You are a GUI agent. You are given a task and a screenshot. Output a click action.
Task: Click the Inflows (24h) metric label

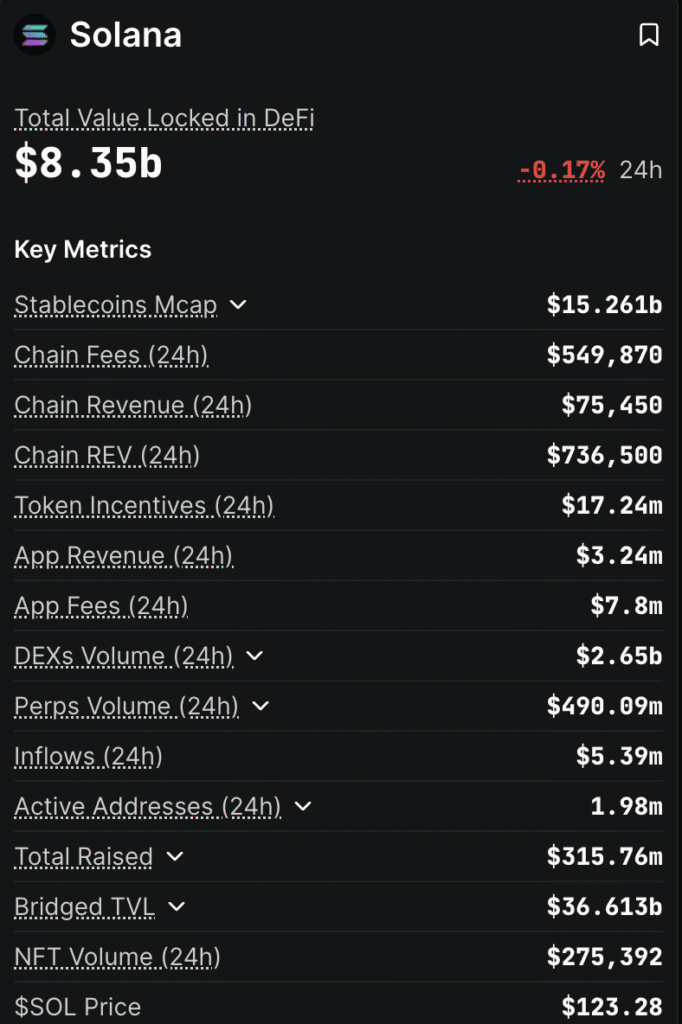88,756
